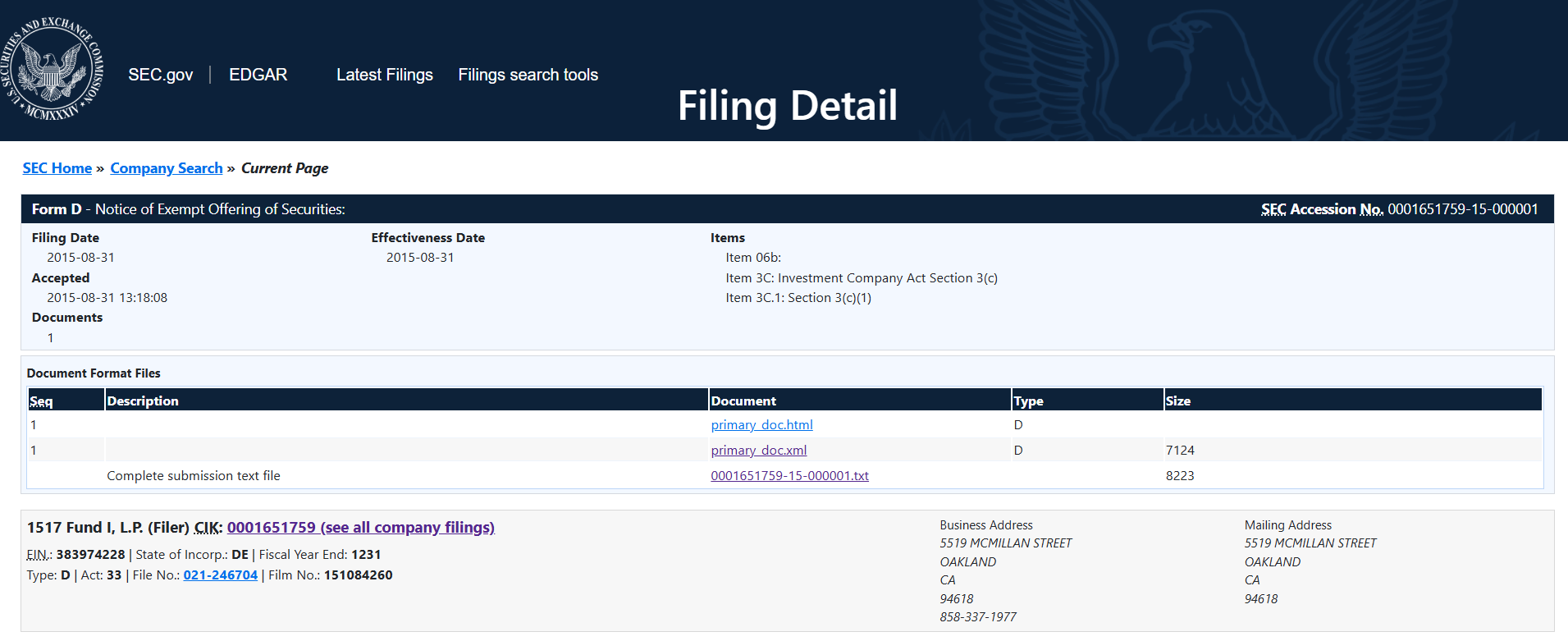This screenshot has width=1568, height=641.
Task: Open the complete submission text file 0001651759-15-000001.txt
Action: click(790, 476)
